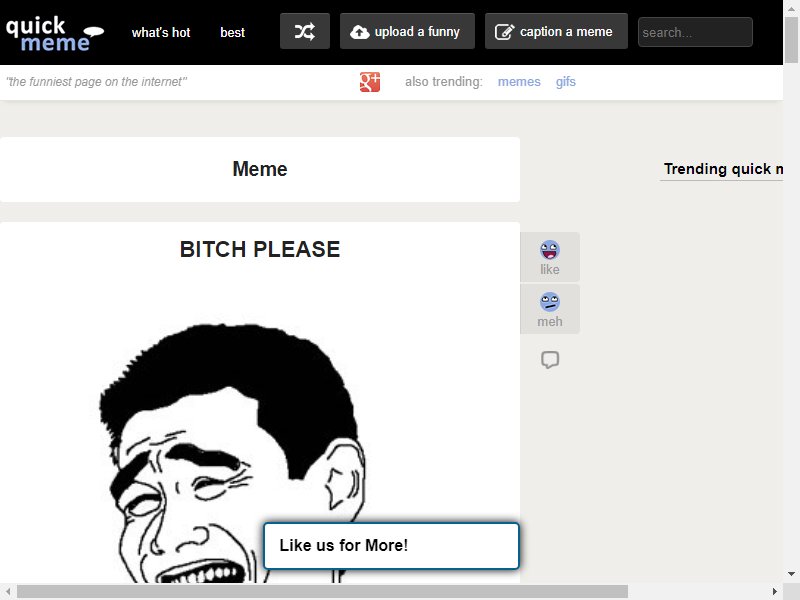
Task: Click the quickmeme logo
Action: pos(54,34)
